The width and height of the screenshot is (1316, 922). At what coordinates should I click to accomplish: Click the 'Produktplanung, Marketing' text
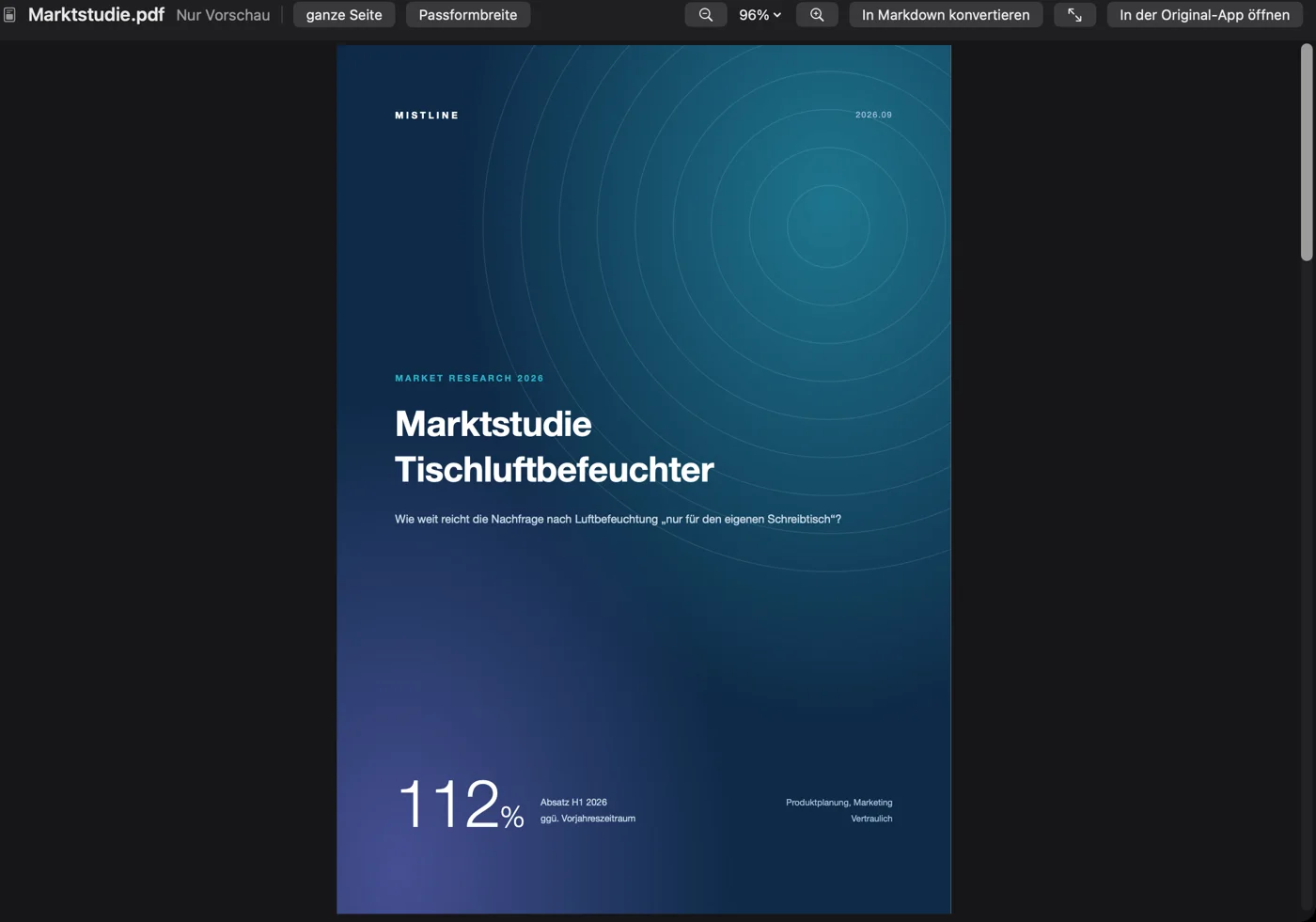coord(839,802)
